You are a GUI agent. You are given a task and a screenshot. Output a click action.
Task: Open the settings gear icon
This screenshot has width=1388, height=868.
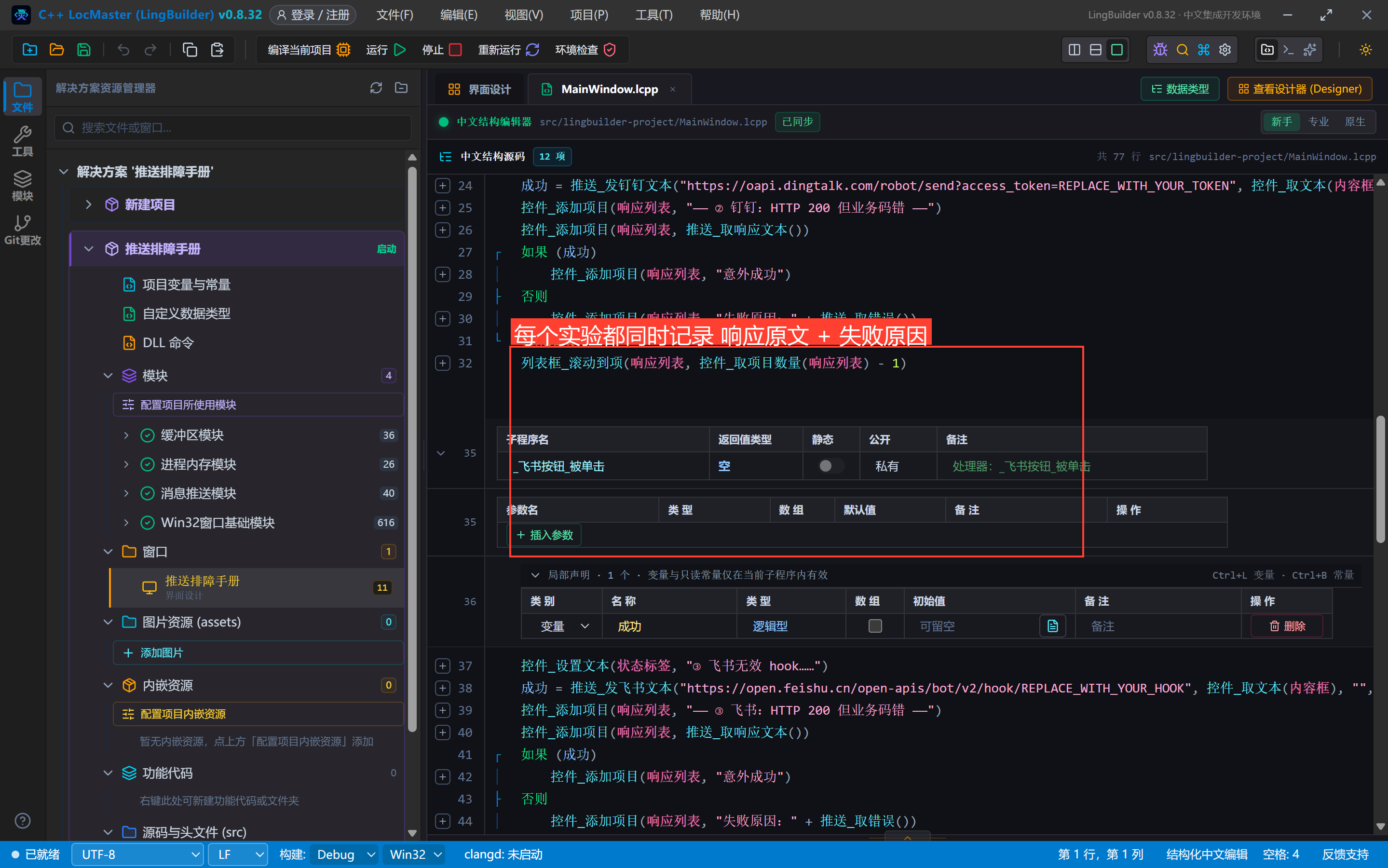pos(1225,50)
